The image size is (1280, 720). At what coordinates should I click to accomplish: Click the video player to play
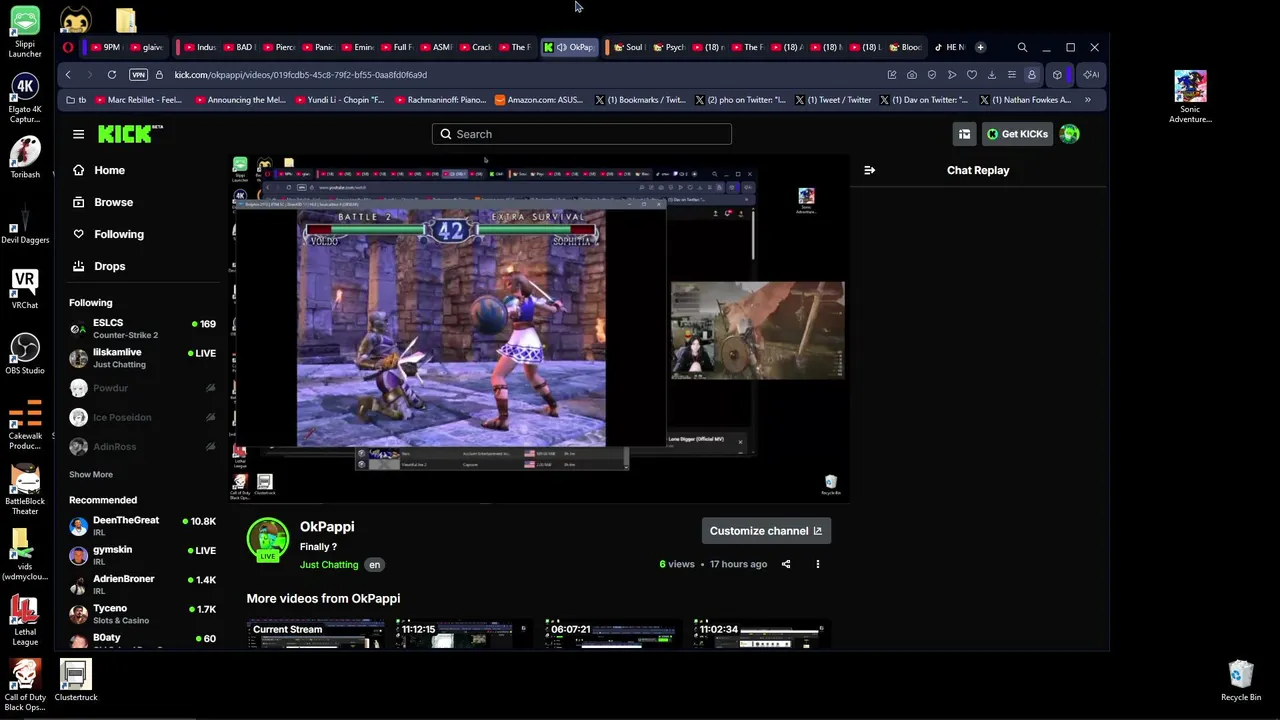pyautogui.click(x=540, y=327)
